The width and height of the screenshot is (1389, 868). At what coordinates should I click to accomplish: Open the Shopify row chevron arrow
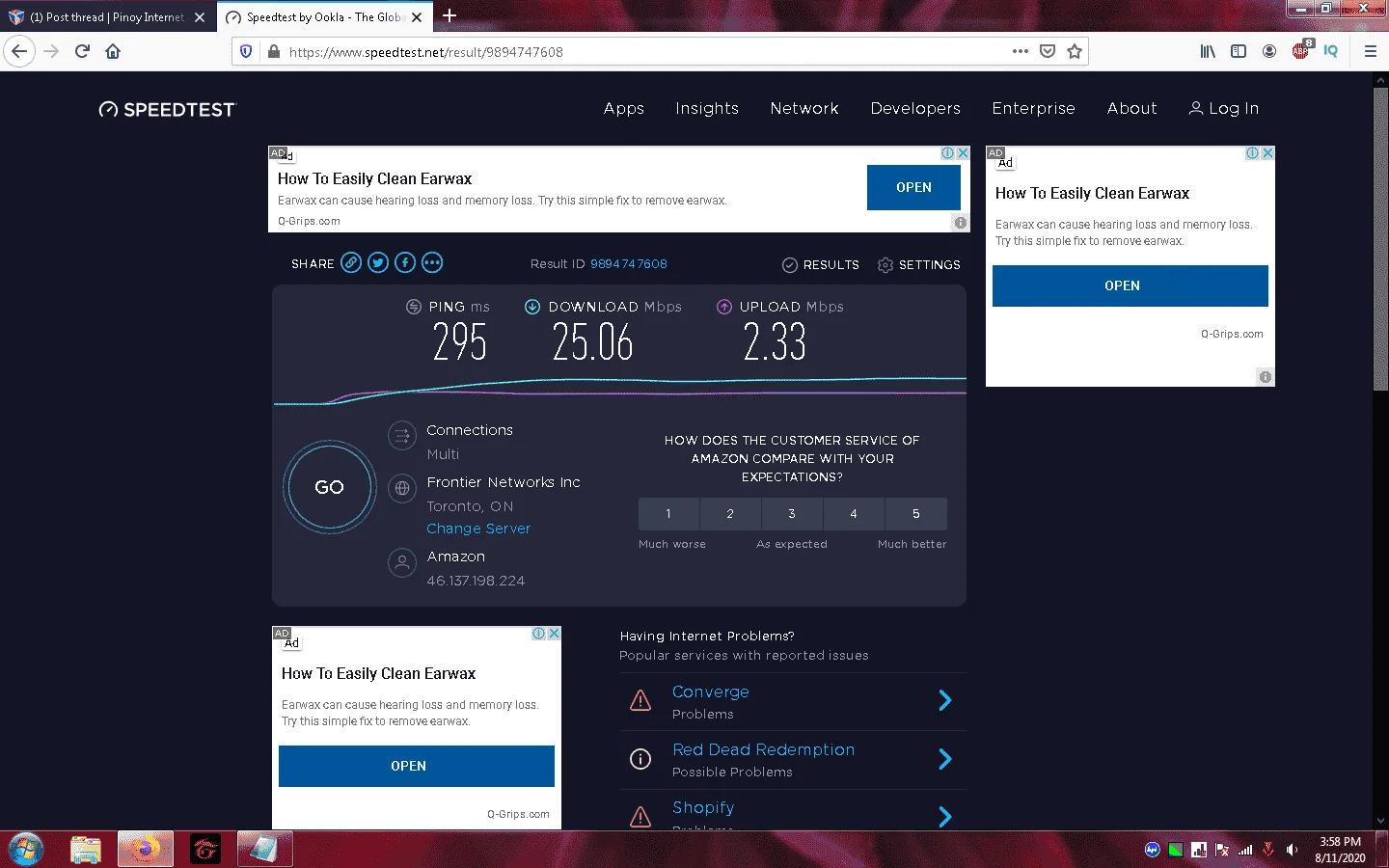[945, 817]
